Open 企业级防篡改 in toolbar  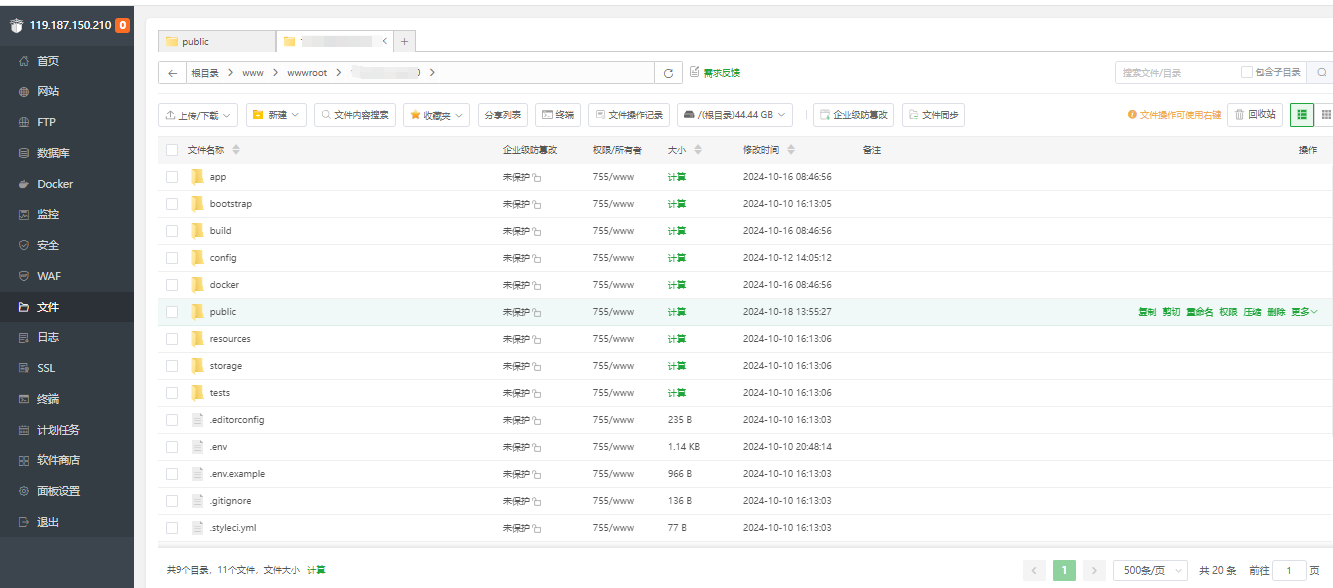854,115
